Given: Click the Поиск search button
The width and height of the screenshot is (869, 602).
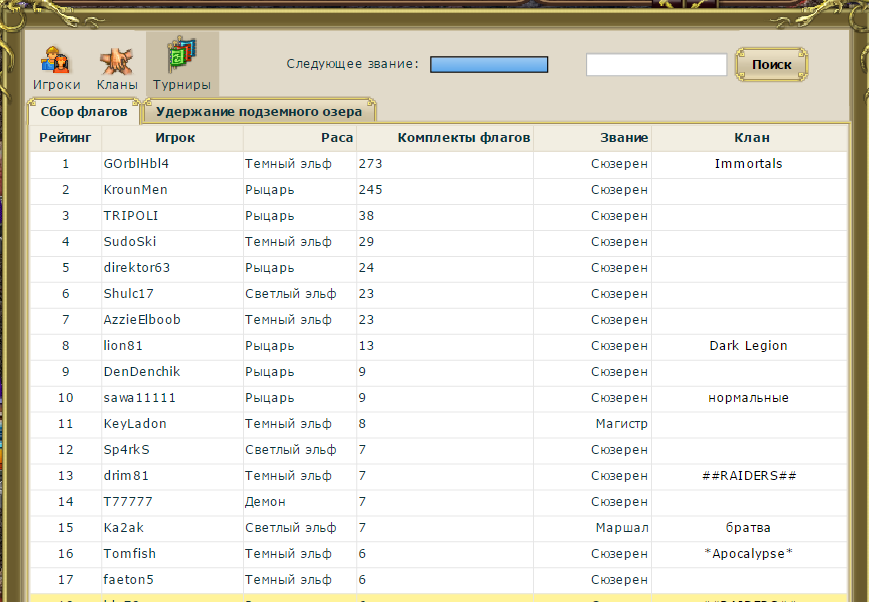Looking at the screenshot, I should (x=771, y=65).
